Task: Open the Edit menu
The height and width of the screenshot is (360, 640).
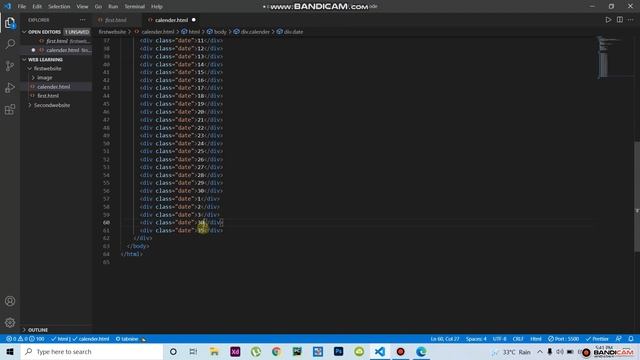Action: pyautogui.click(x=37, y=7)
